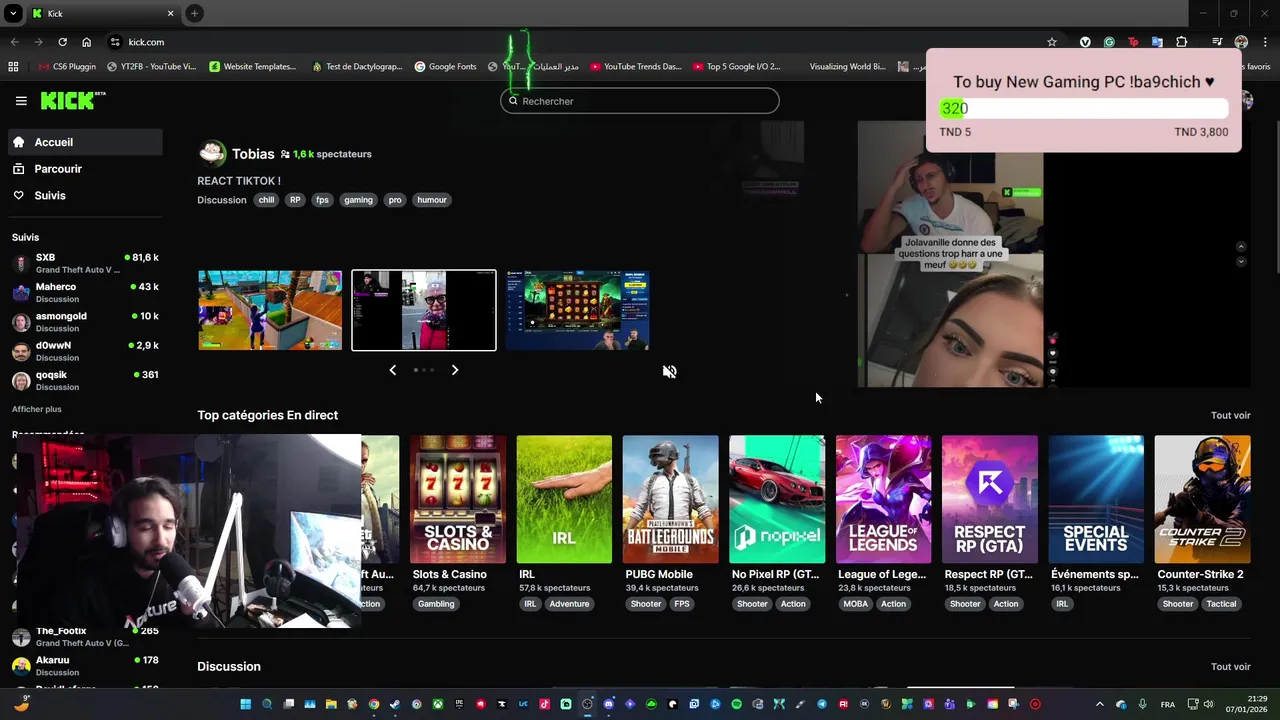The height and width of the screenshot is (720, 1280).
Task: Go to next carousel slide
Action: click(455, 370)
